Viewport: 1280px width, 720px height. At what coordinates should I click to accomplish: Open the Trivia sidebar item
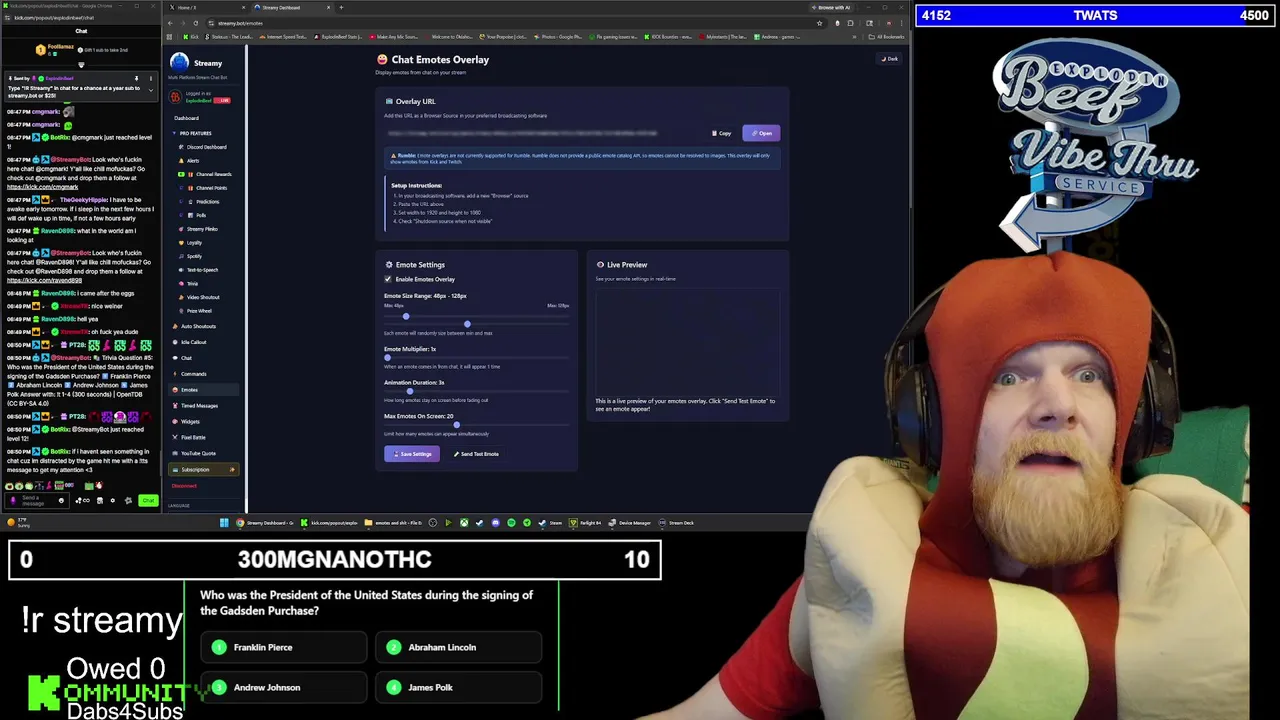pos(192,283)
